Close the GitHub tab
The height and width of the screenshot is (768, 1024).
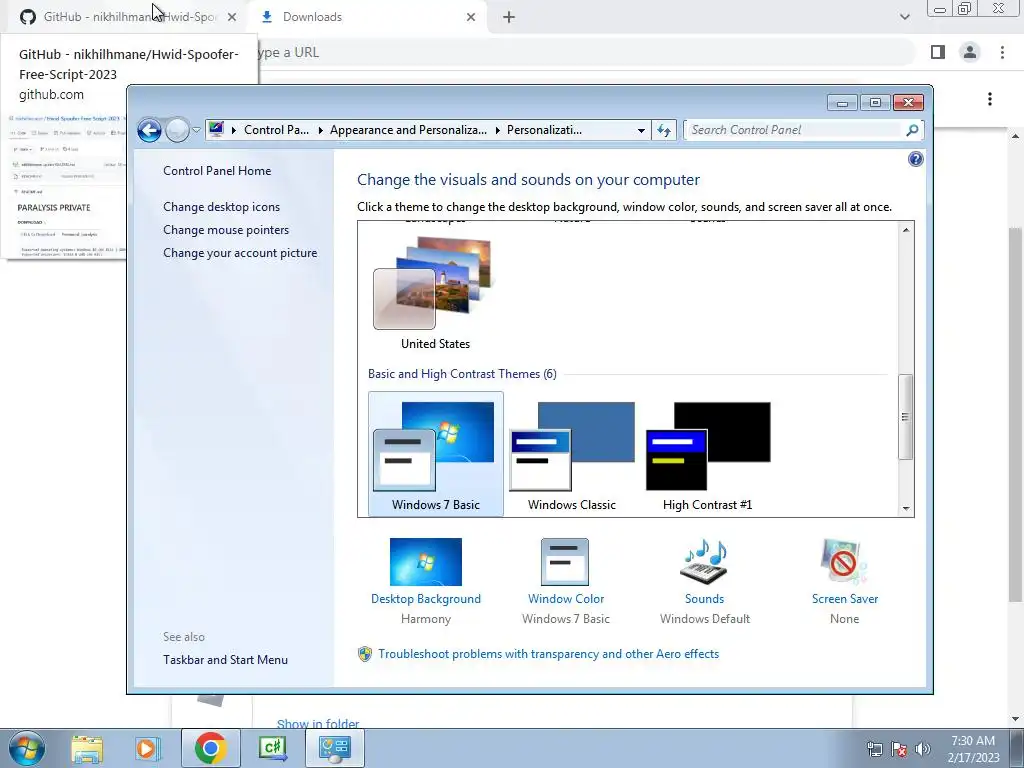[232, 18]
